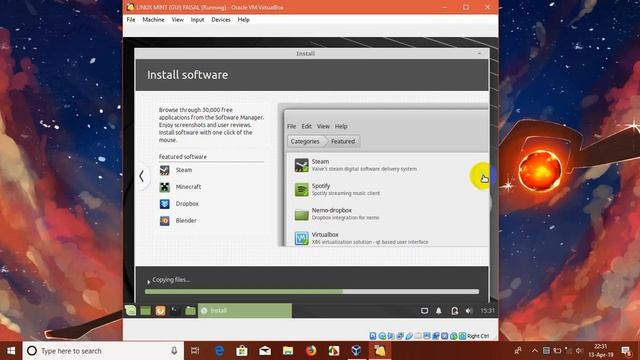Click the Spotify entry icon
This screenshot has height=360, width=640.
point(302,189)
